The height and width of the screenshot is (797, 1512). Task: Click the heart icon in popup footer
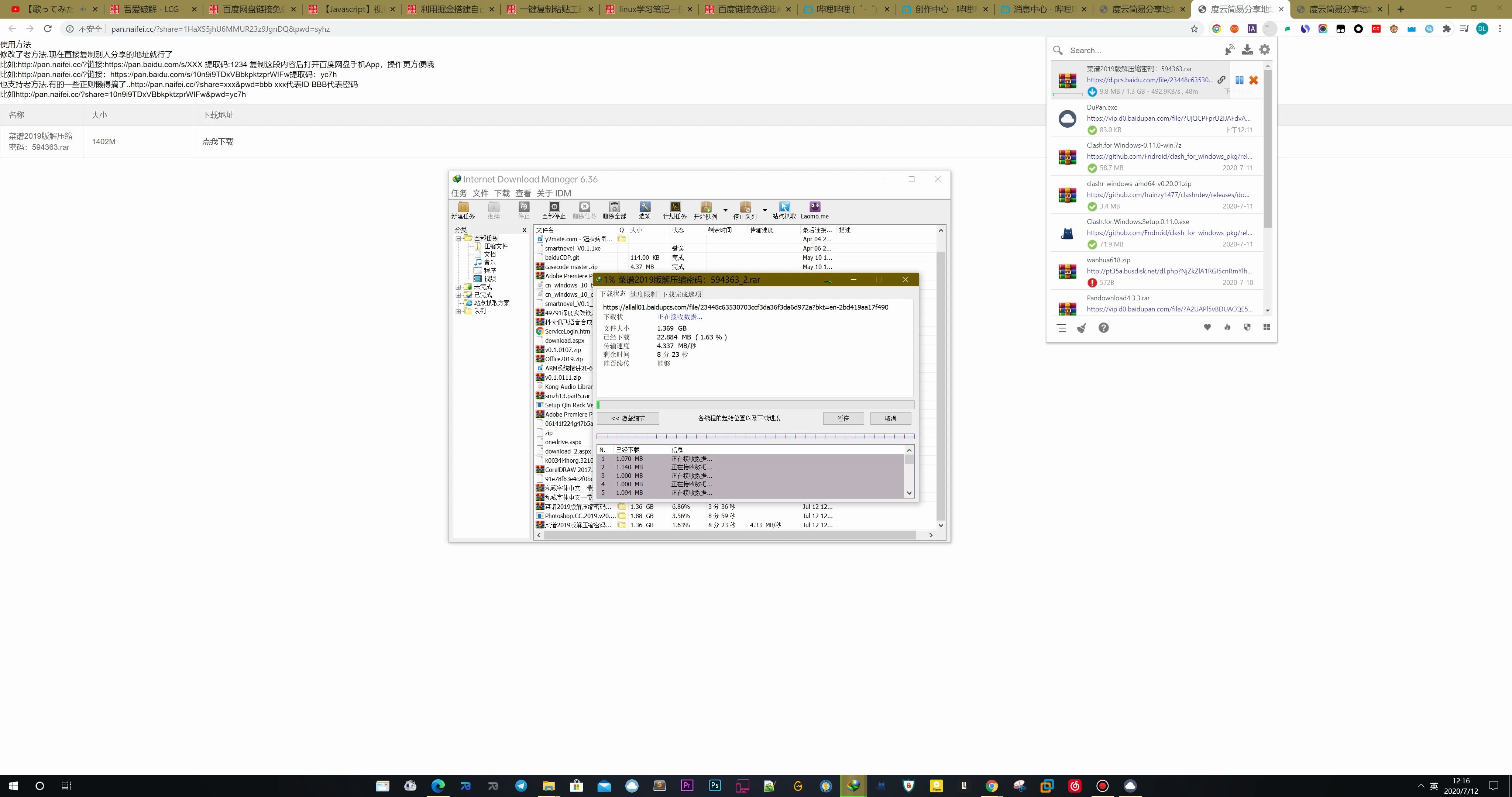[1207, 327]
